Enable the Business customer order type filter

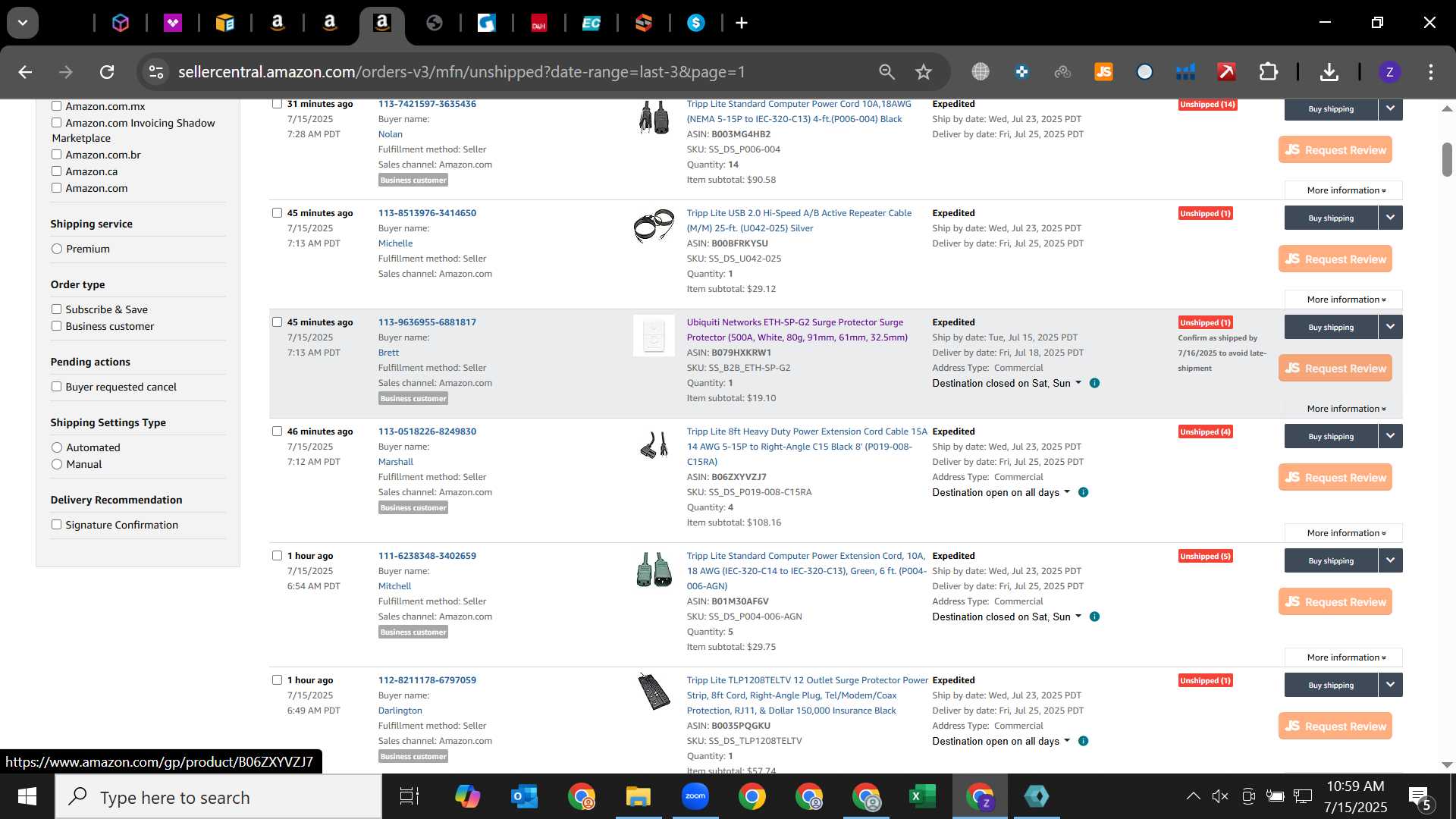56,326
